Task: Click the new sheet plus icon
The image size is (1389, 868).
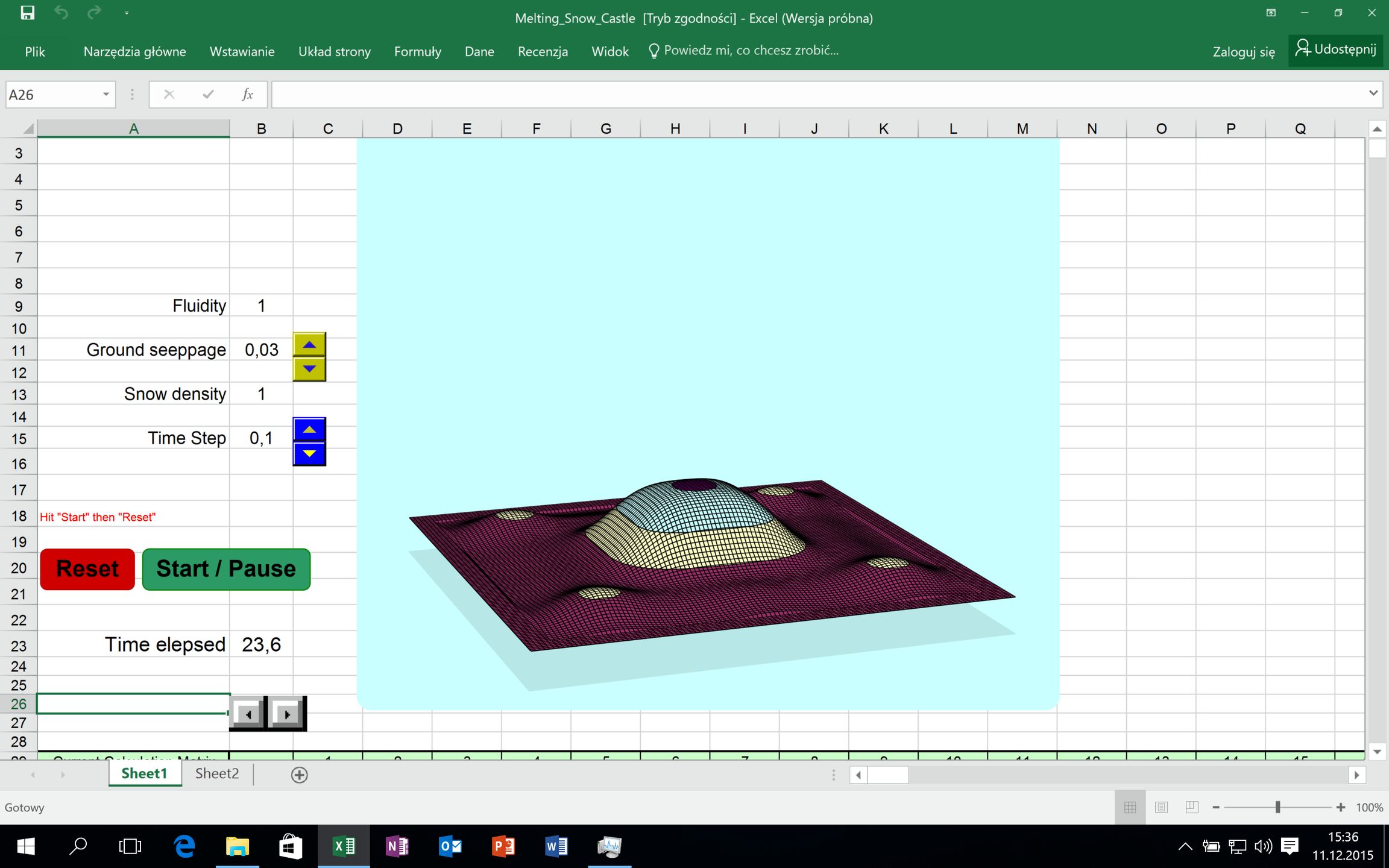Action: 299,775
